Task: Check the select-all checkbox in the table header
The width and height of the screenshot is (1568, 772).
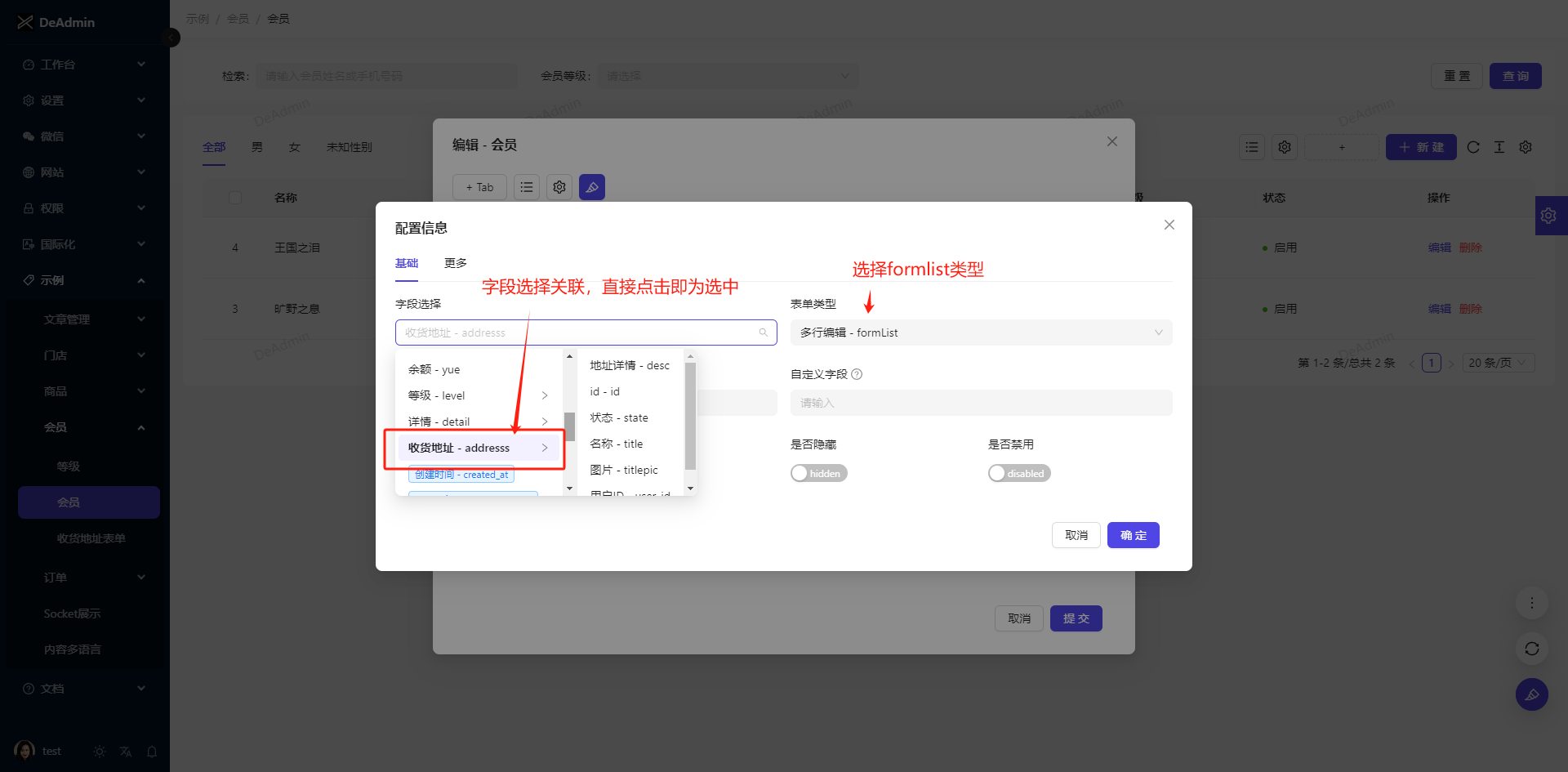Action: 235,198
